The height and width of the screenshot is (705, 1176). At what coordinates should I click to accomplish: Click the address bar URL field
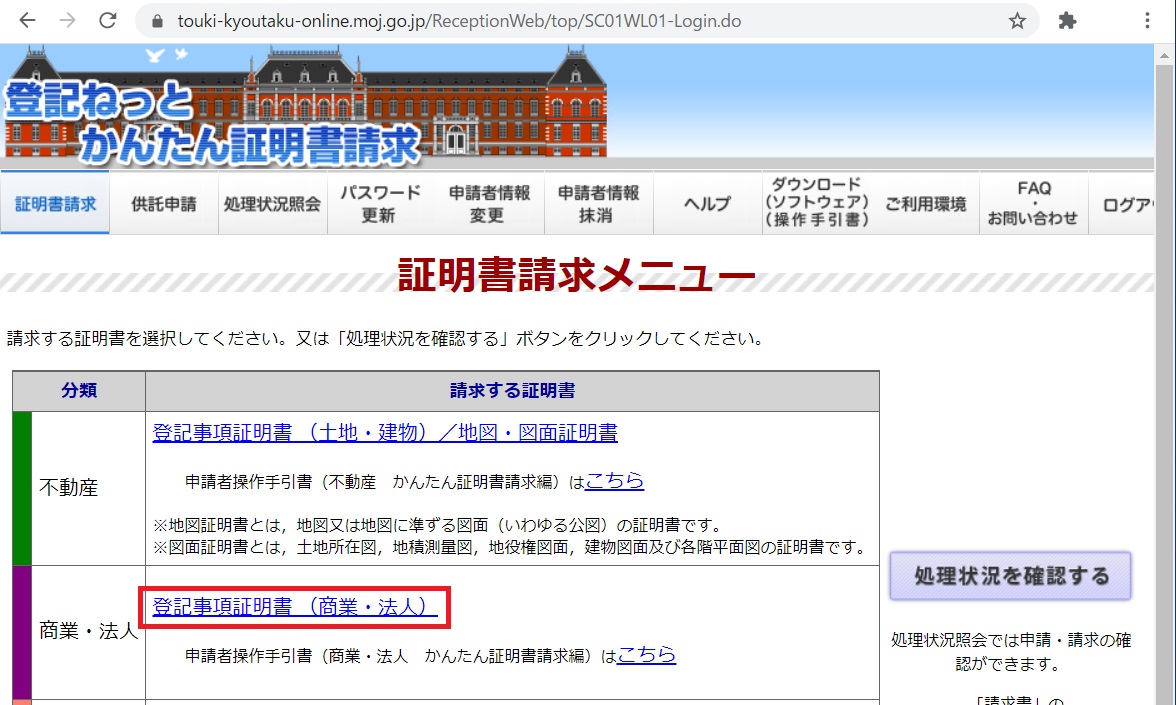[580, 20]
